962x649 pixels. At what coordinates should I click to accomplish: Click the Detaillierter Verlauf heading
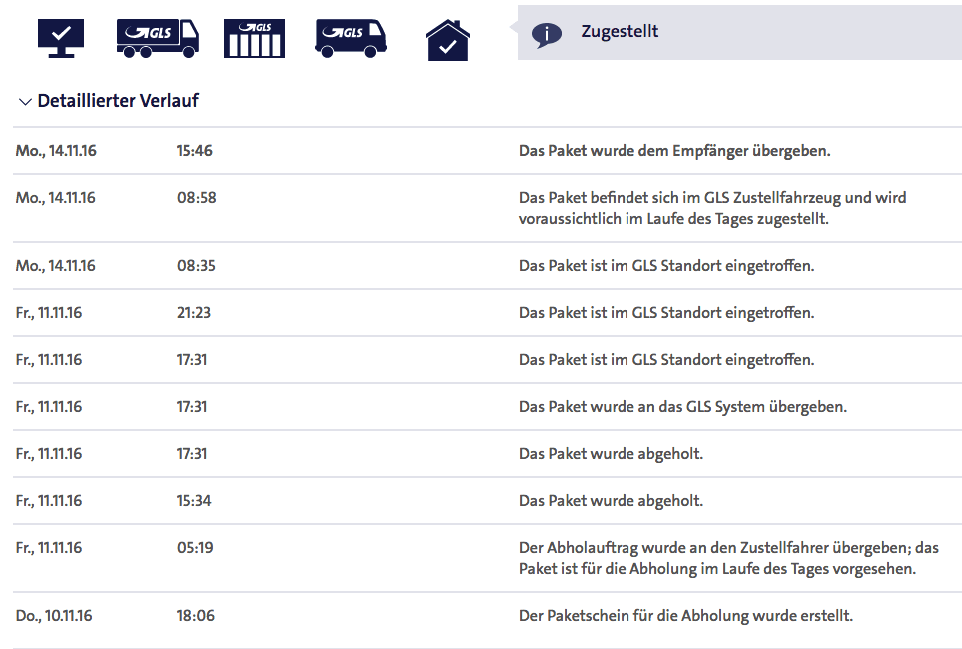118,101
